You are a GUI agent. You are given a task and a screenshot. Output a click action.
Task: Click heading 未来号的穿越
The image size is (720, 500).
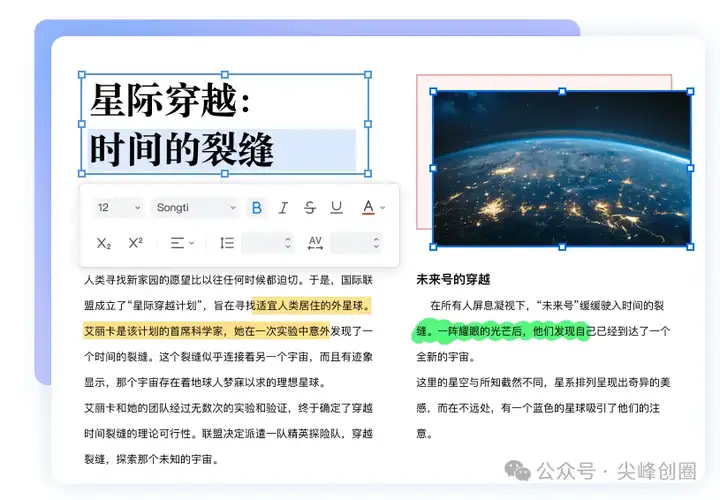[x=453, y=280]
